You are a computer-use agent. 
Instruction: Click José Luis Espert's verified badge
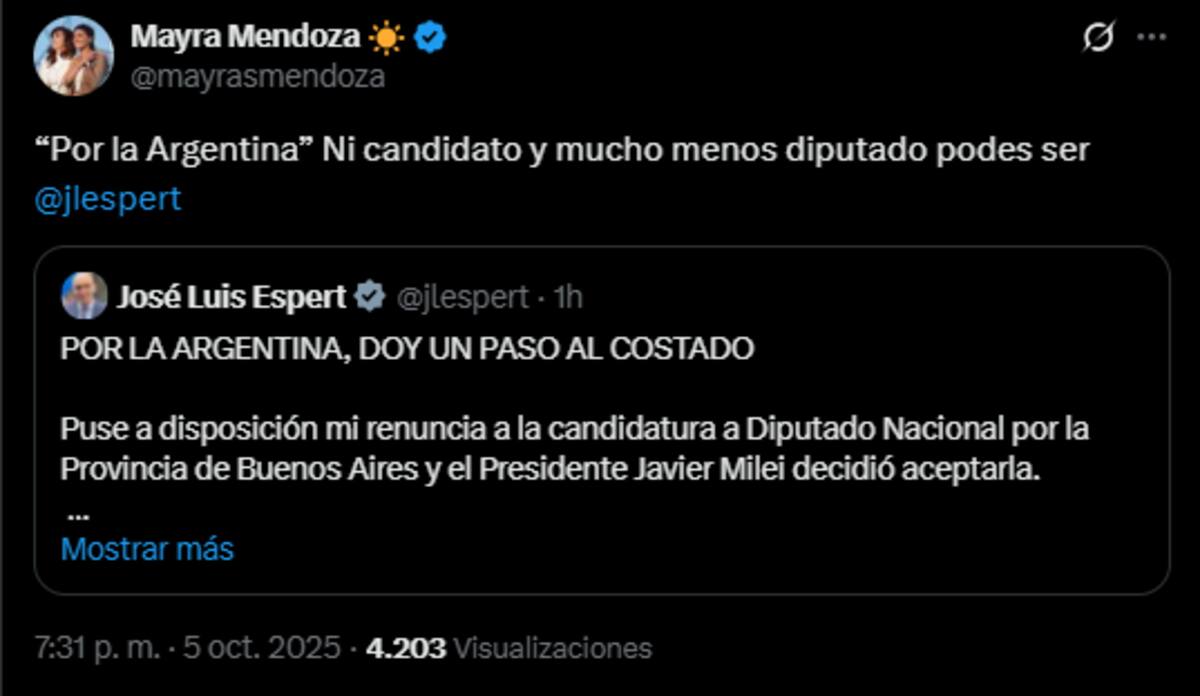tap(369, 293)
